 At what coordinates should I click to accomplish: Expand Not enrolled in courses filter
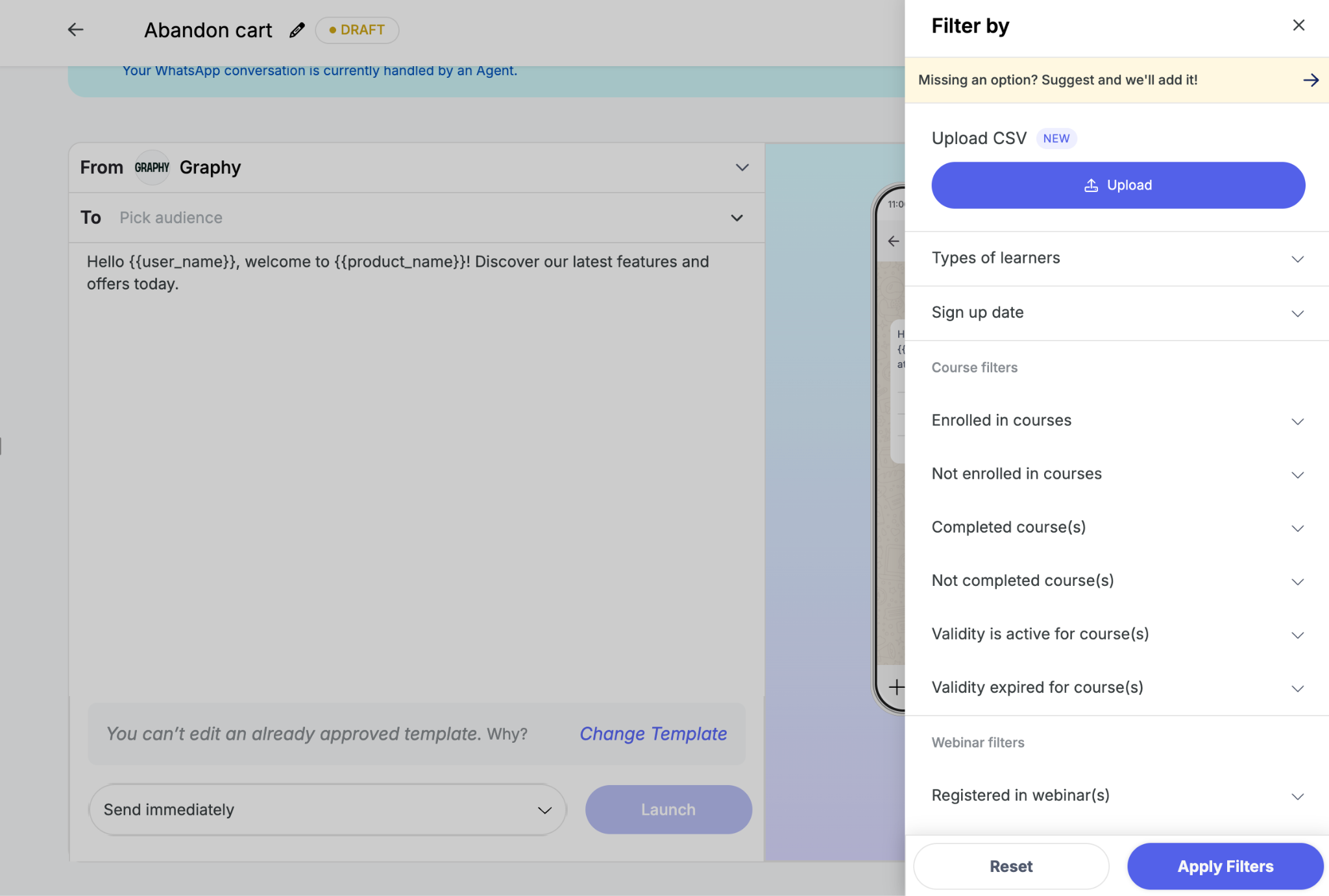tap(1117, 474)
